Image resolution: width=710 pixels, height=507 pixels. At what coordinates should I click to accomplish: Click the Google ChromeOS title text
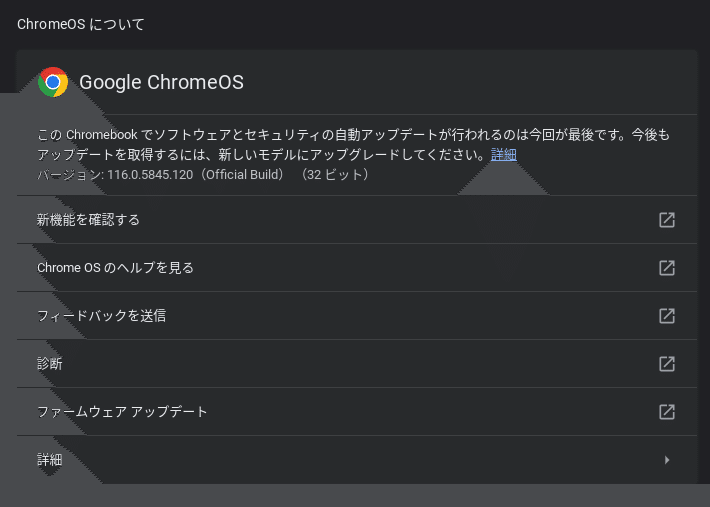click(161, 82)
